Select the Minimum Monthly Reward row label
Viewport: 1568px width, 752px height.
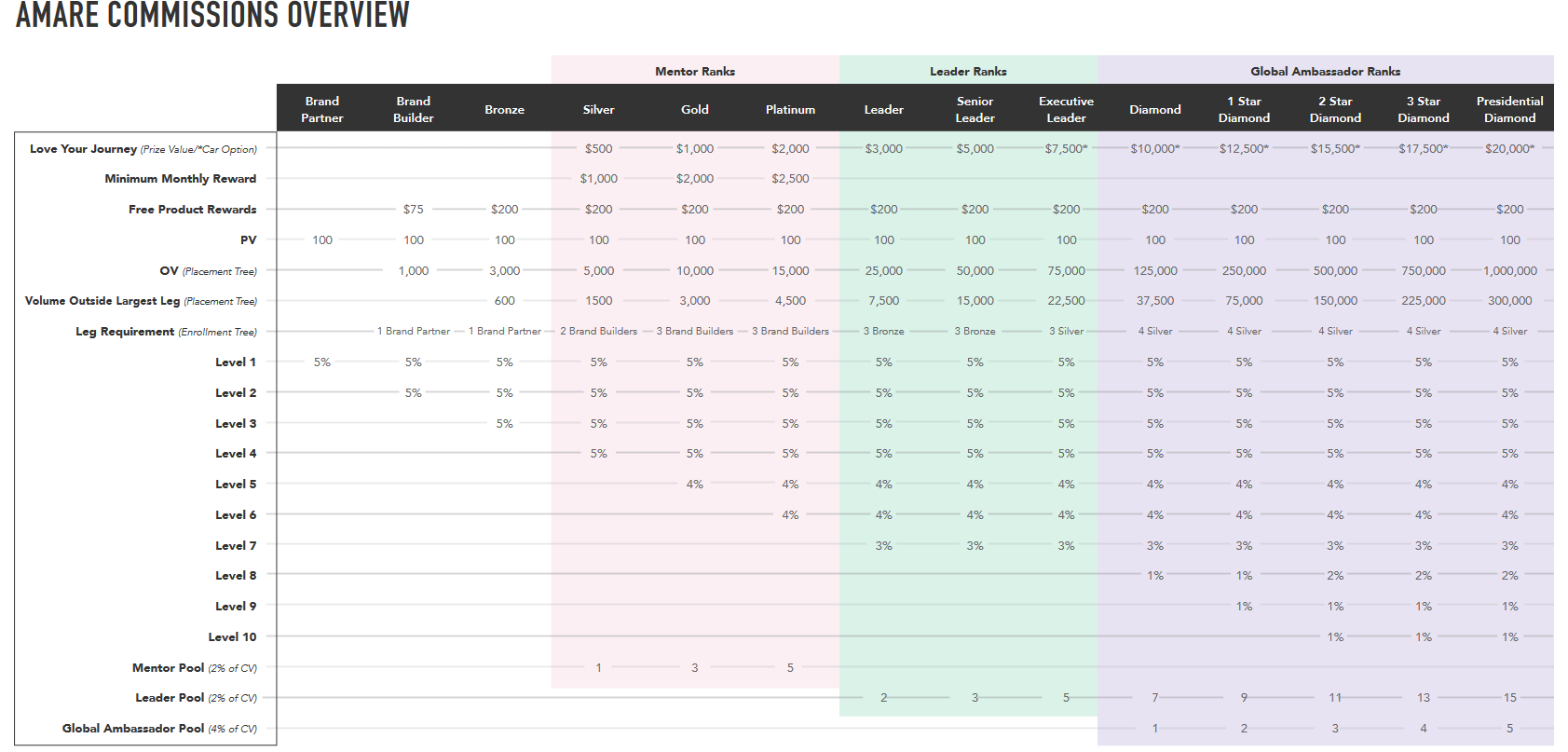point(181,179)
